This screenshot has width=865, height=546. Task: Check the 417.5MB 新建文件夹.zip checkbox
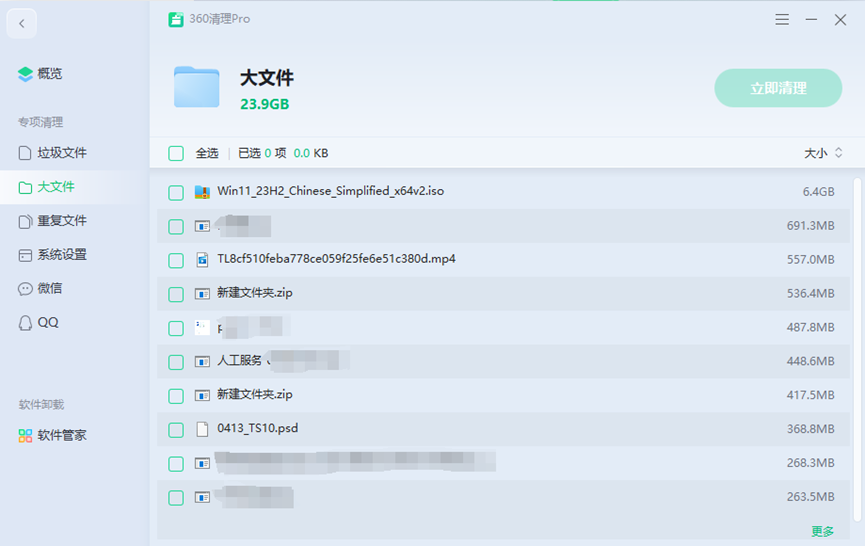[x=176, y=396]
